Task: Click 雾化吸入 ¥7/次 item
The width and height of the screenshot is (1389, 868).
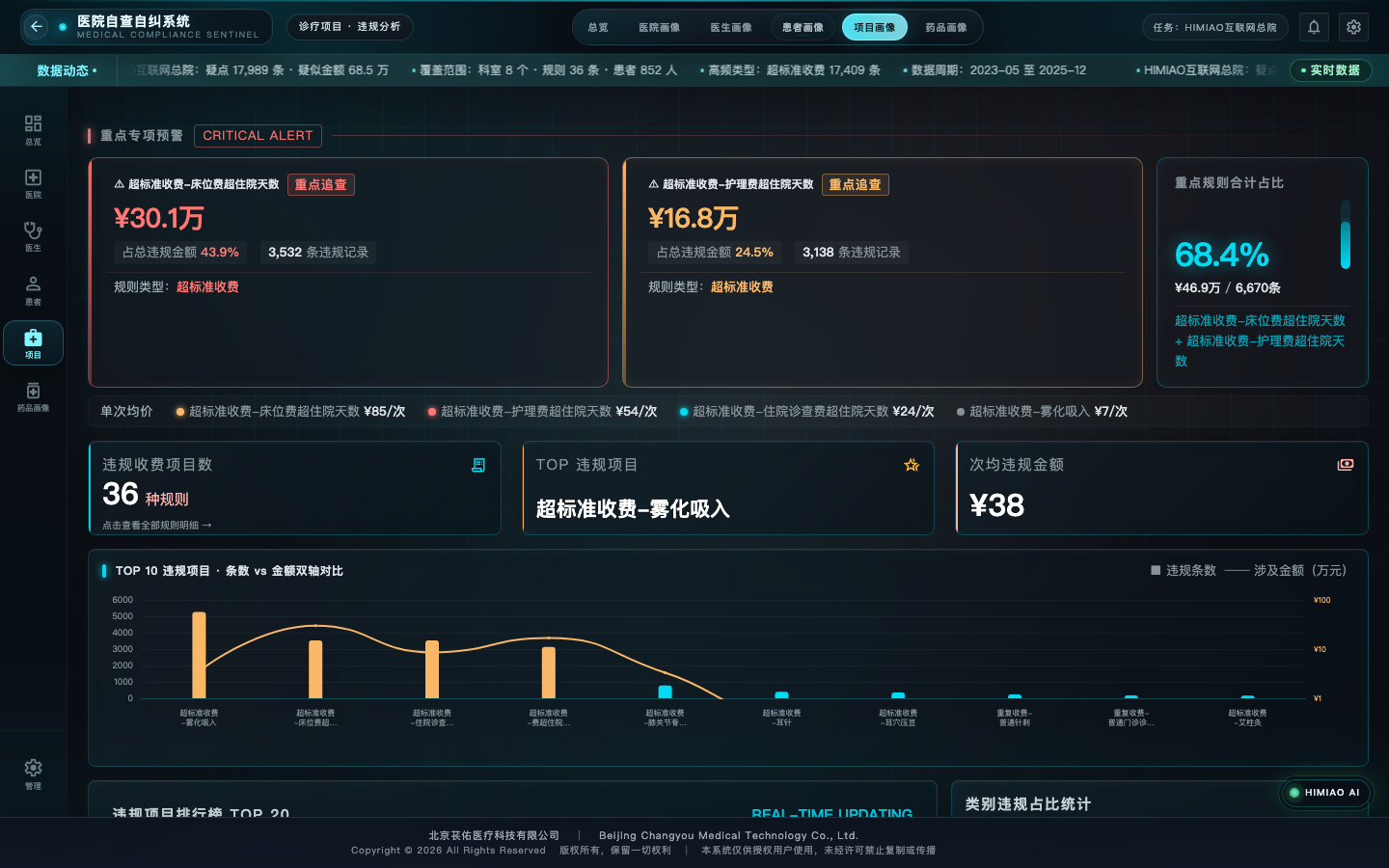Action: pos(1042,412)
